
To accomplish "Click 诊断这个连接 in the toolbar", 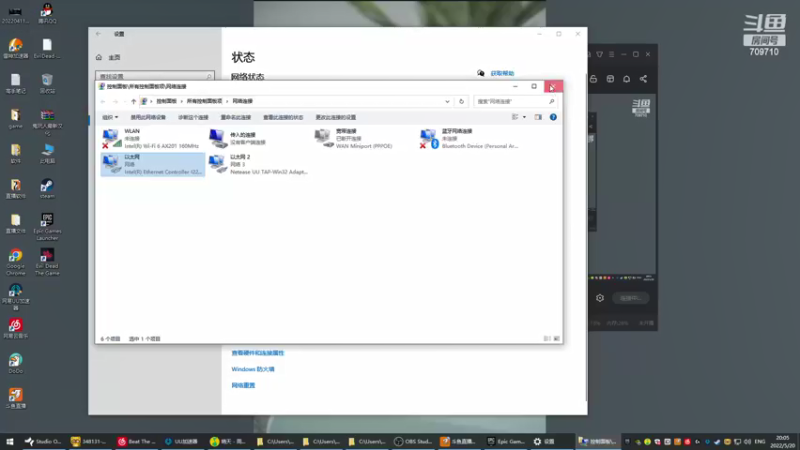I will point(193,117).
